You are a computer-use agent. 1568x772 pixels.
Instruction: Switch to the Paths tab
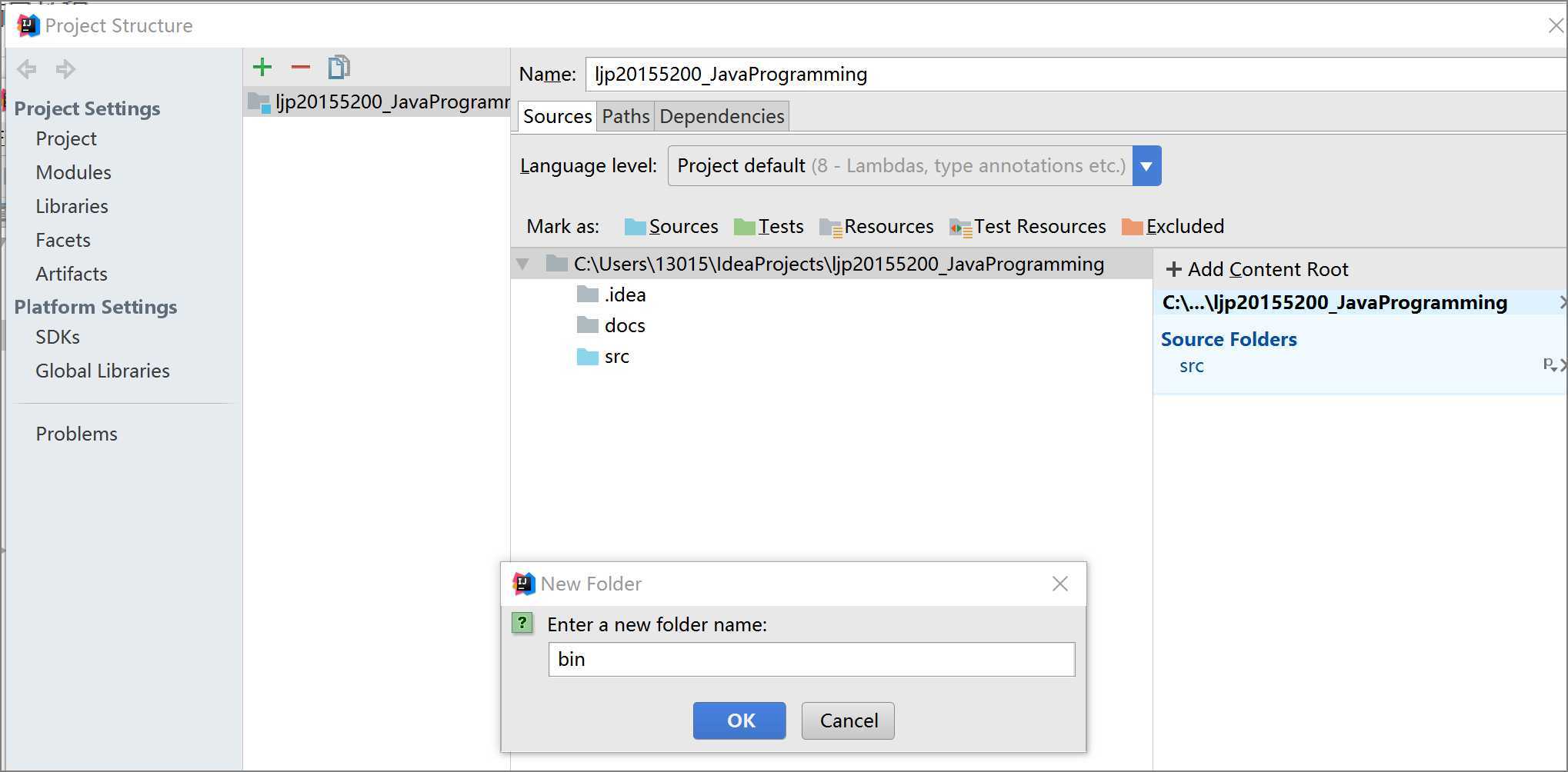tap(626, 116)
